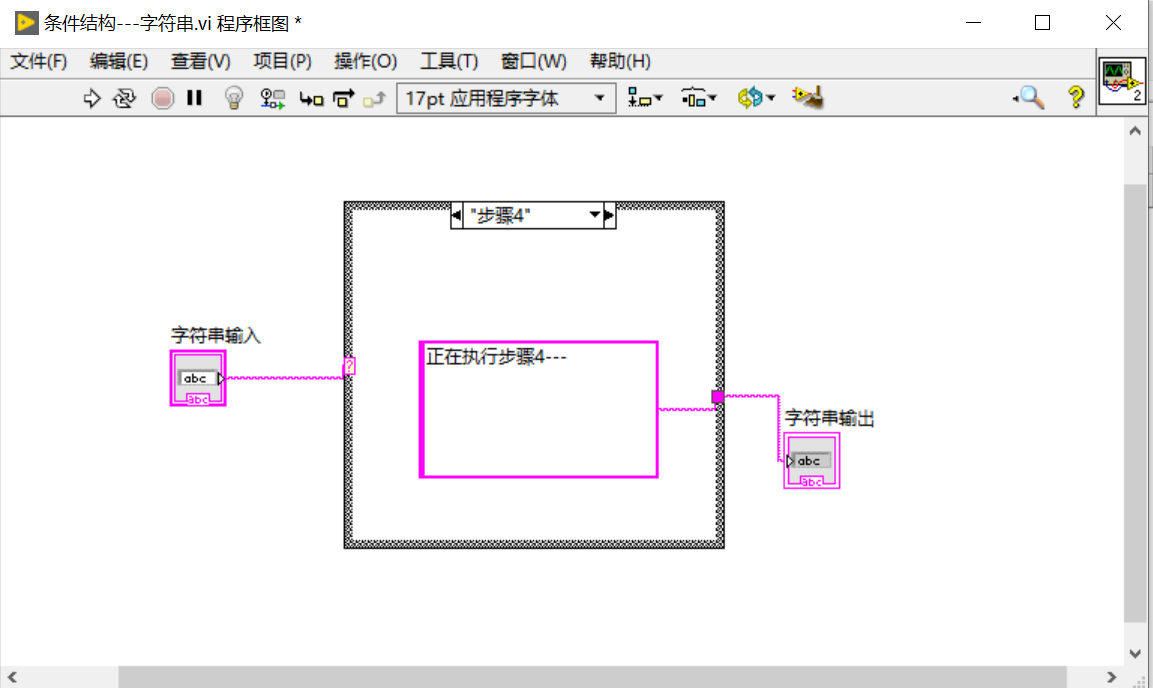Image resolution: width=1153 pixels, height=688 pixels.
Task: Click the 字符串输出 label
Action: (x=829, y=418)
